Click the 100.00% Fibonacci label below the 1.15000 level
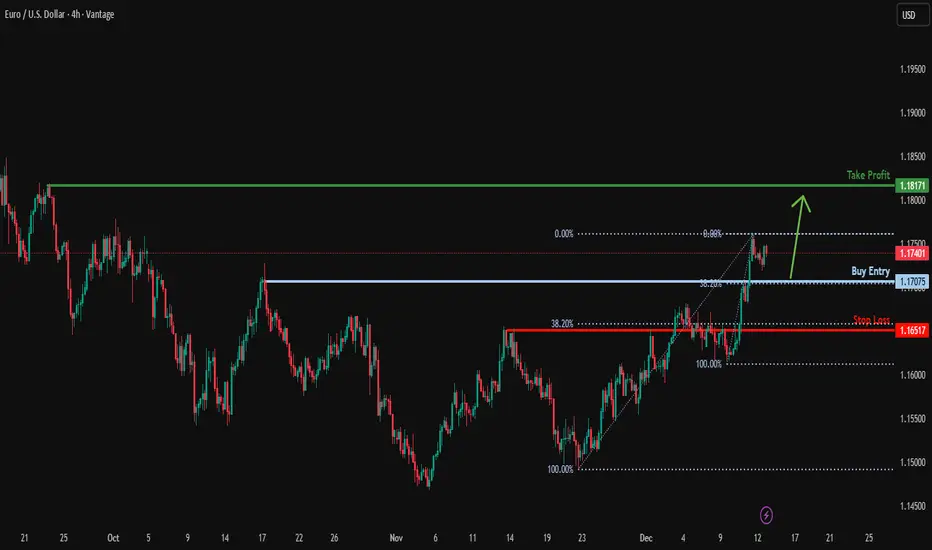This screenshot has height=550, width=932. [x=560, y=469]
